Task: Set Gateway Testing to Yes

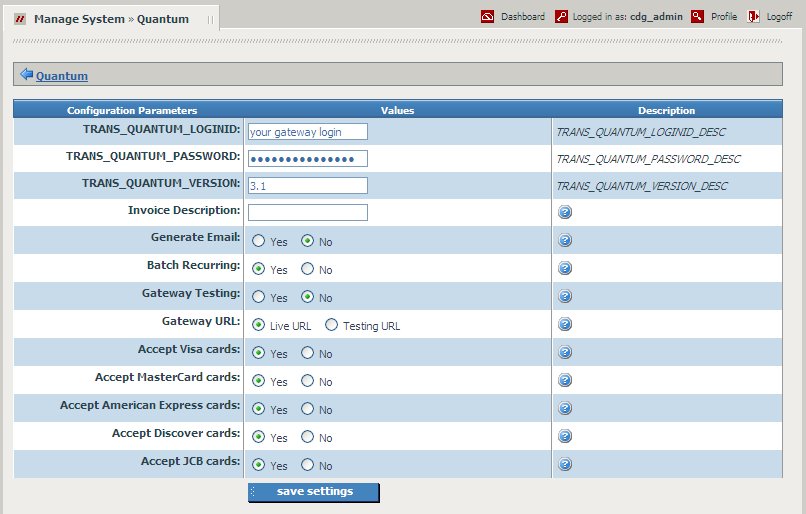Action: [x=259, y=297]
